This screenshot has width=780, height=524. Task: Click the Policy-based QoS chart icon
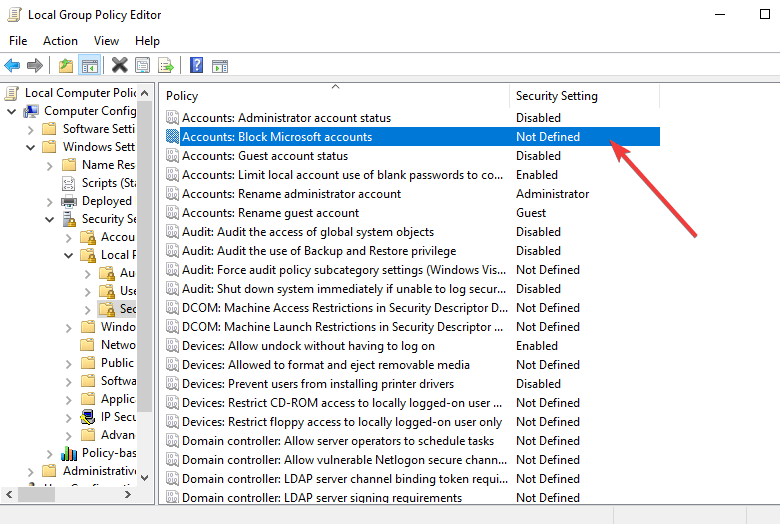pyautogui.click(x=69, y=453)
